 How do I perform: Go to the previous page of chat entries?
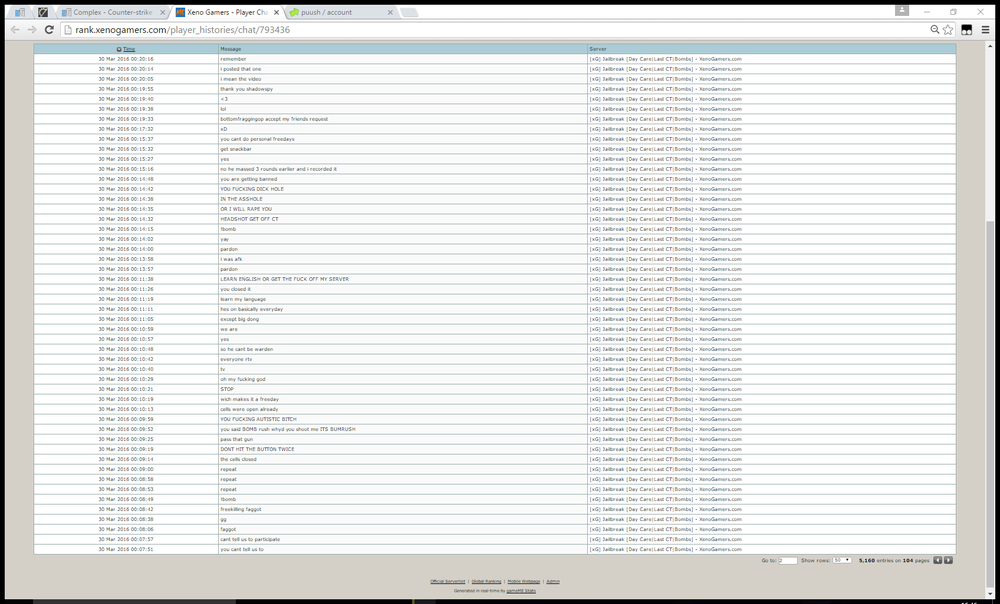coord(938,560)
